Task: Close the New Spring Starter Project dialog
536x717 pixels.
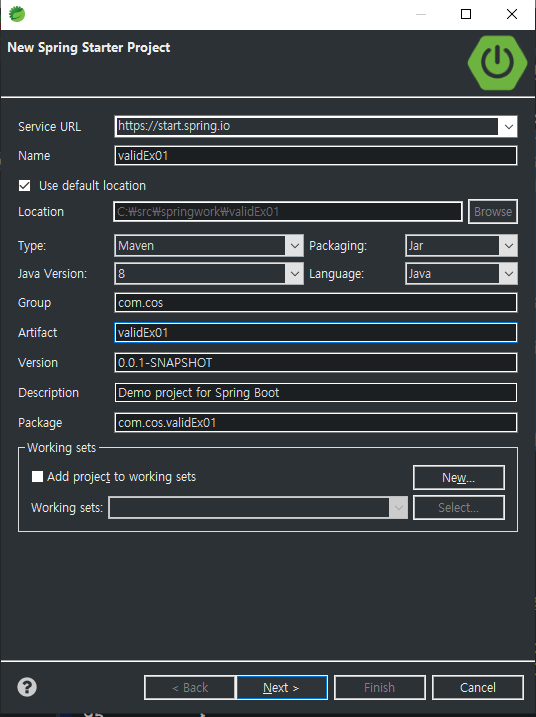Action: [512, 14]
